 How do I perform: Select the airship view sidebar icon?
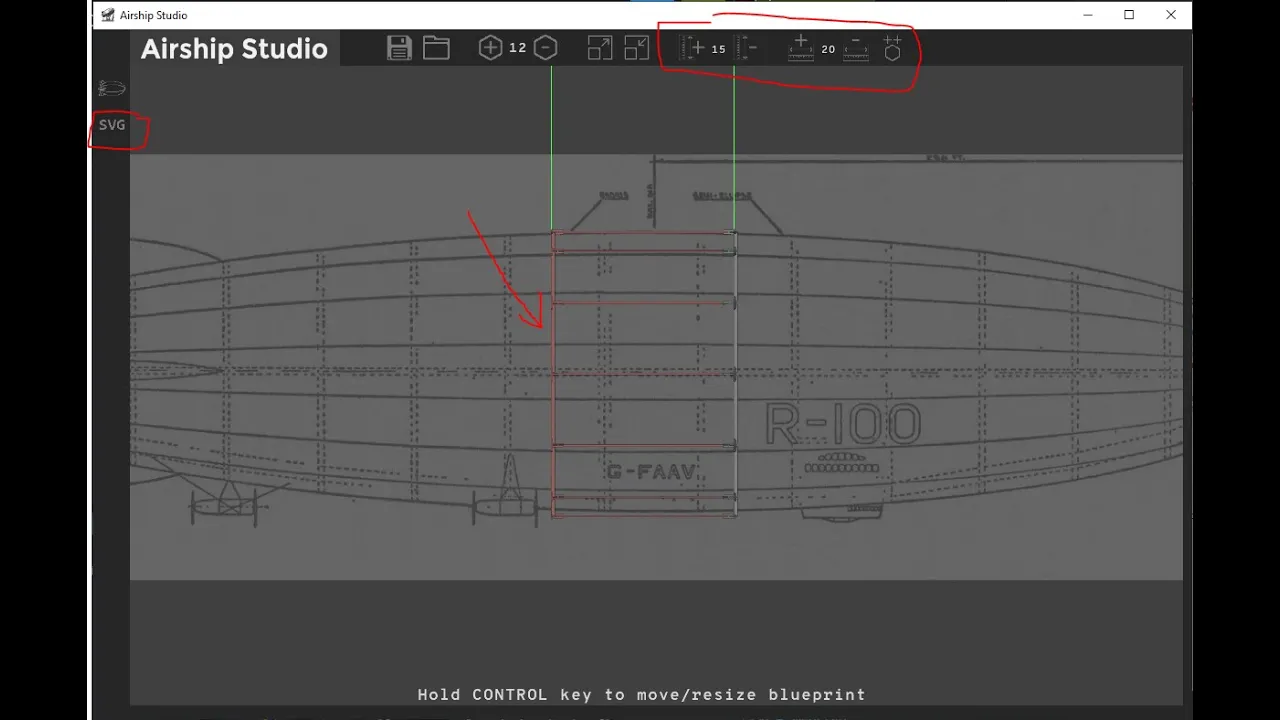click(x=112, y=88)
